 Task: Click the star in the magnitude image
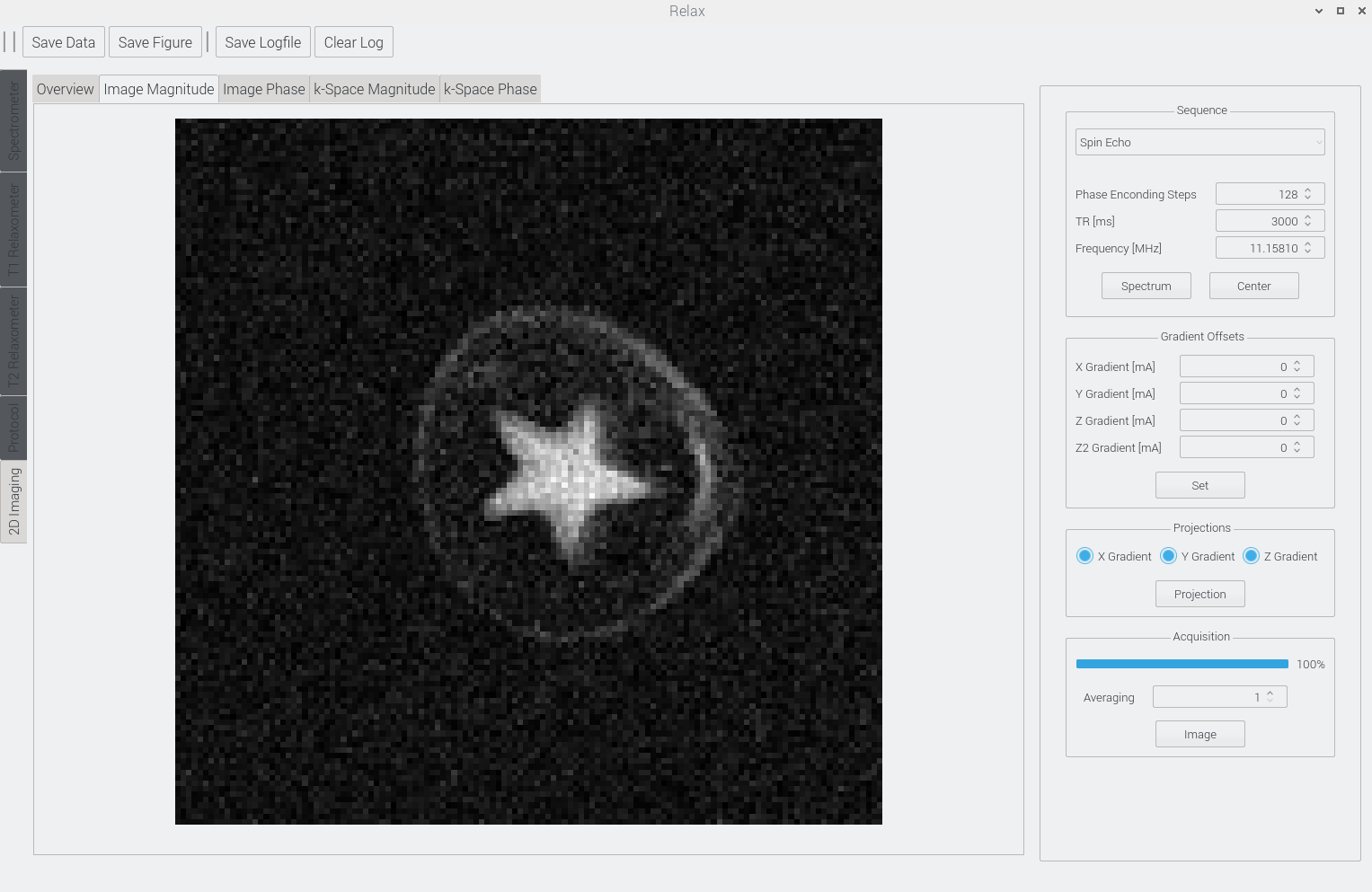tap(564, 476)
